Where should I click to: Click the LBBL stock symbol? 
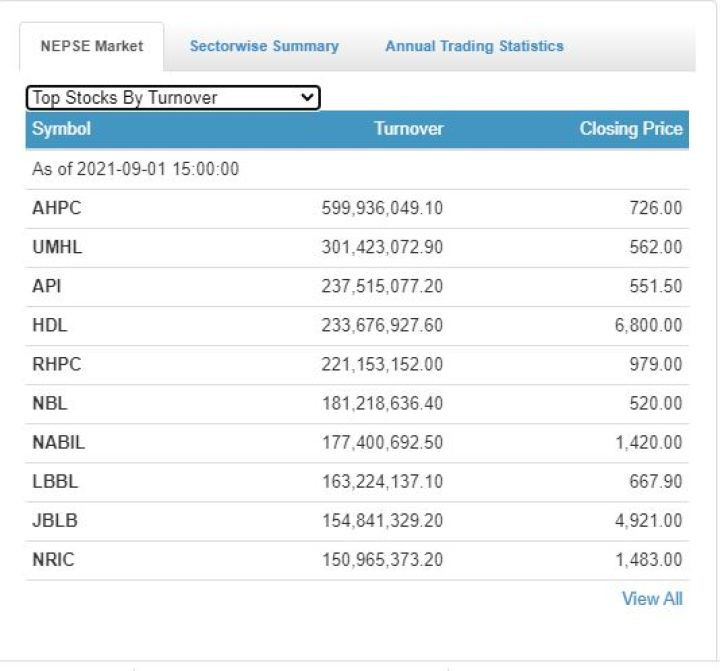(55, 481)
